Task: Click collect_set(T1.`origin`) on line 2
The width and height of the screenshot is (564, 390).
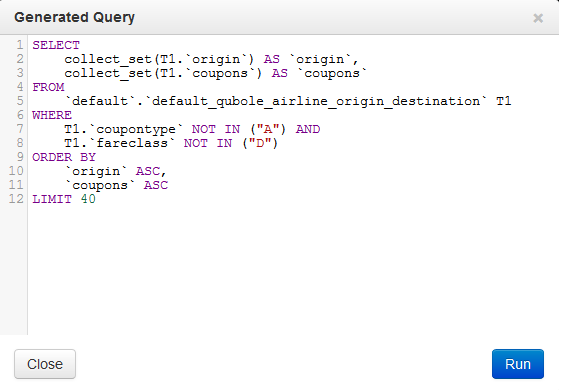Action: click(159, 59)
